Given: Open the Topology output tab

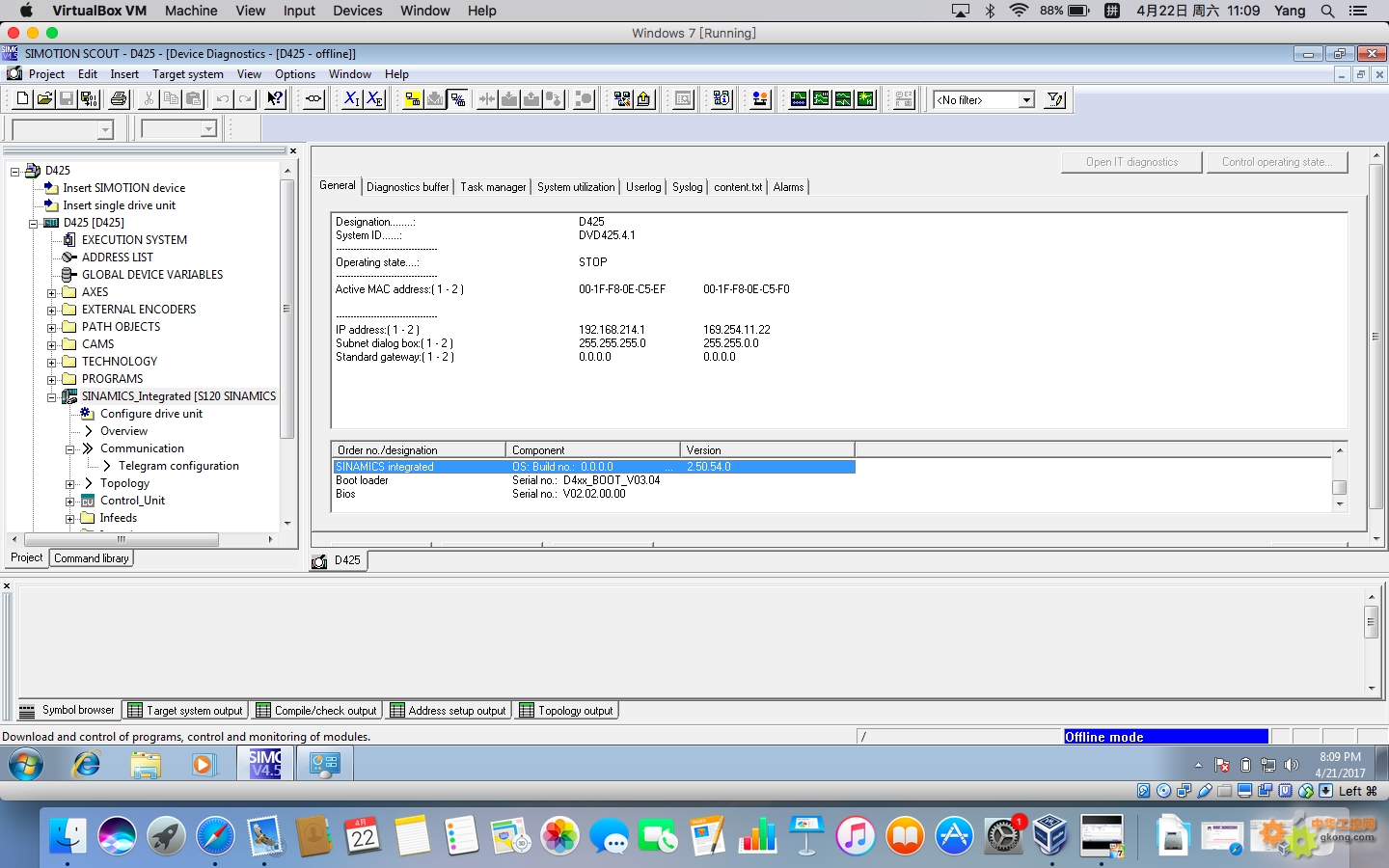Looking at the screenshot, I should pos(566,711).
